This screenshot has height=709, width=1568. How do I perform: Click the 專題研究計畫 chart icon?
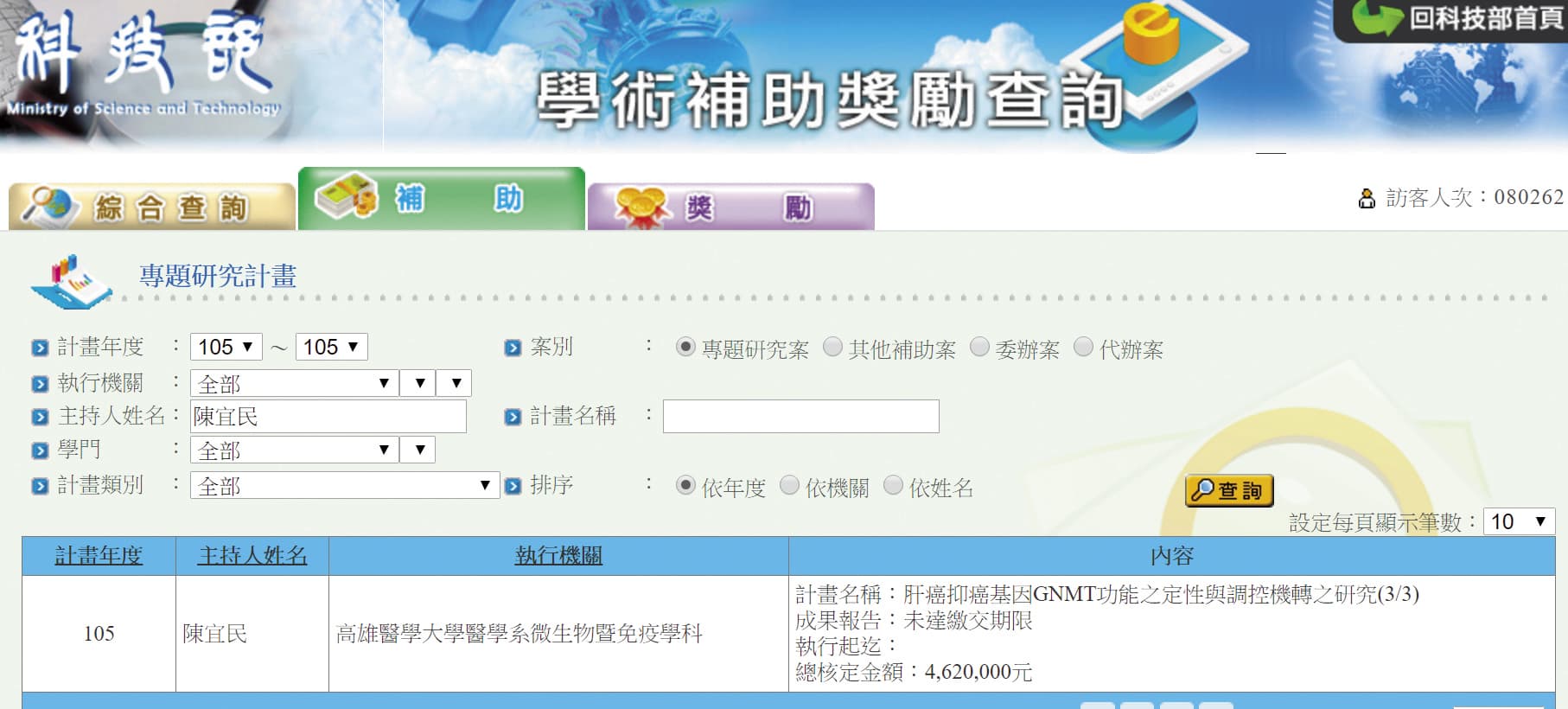tap(71, 282)
